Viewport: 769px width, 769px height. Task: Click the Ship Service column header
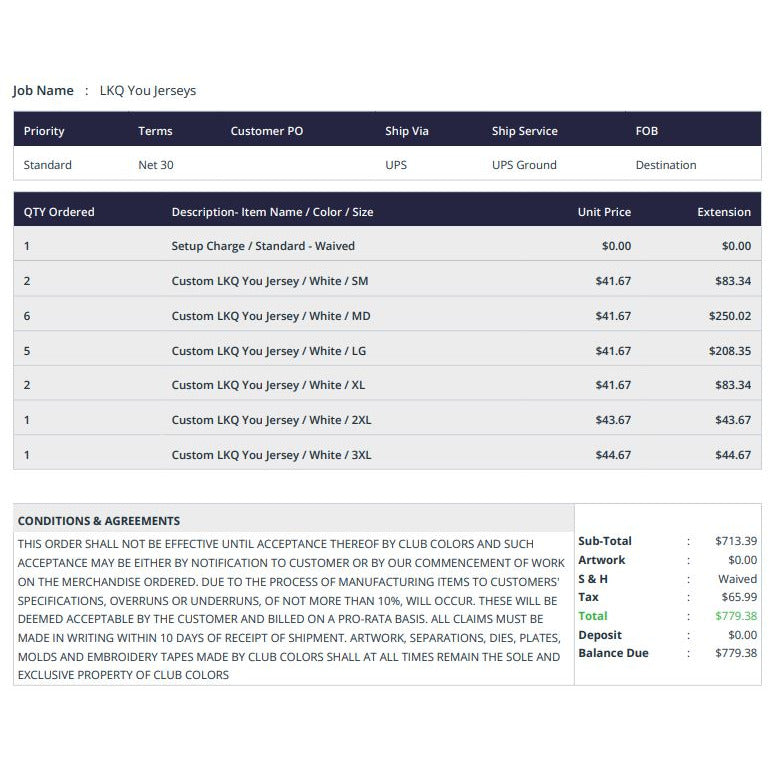pyautogui.click(x=525, y=131)
